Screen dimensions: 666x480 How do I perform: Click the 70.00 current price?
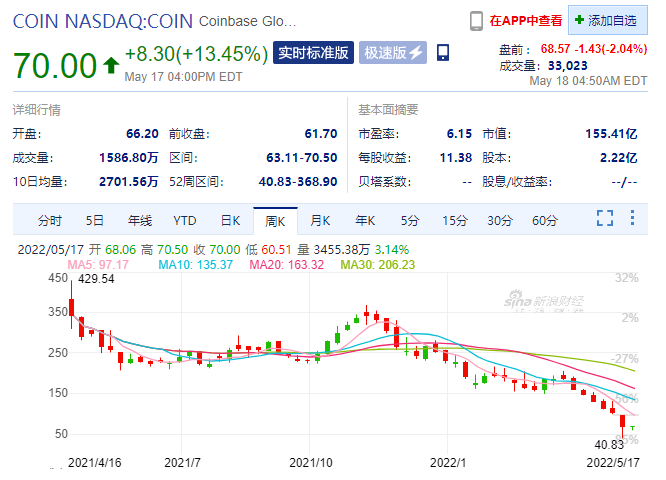tap(55, 65)
